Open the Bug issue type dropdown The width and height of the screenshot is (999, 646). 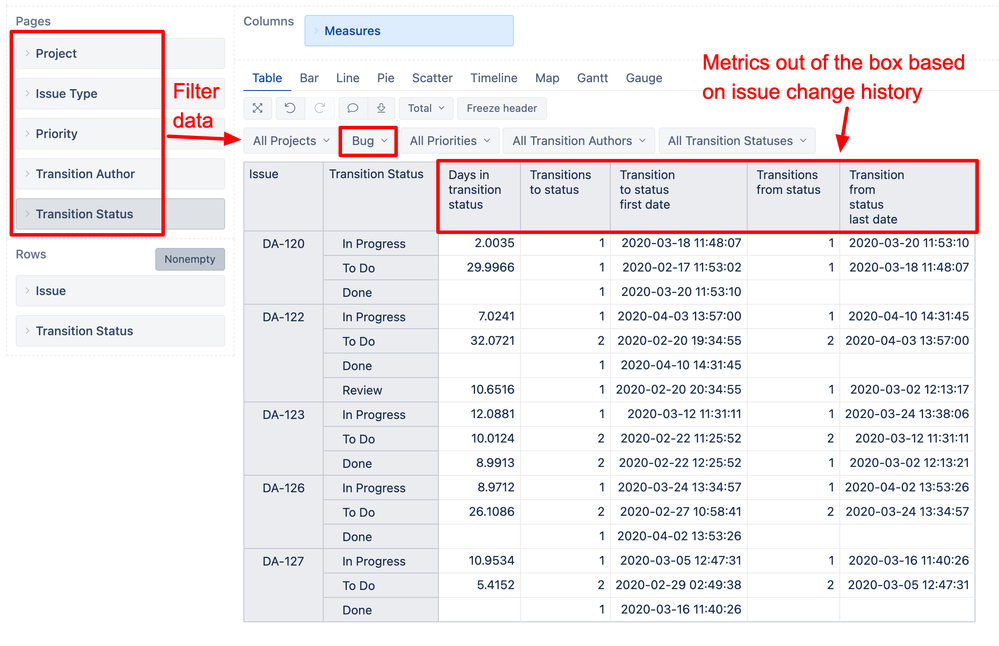[369, 141]
